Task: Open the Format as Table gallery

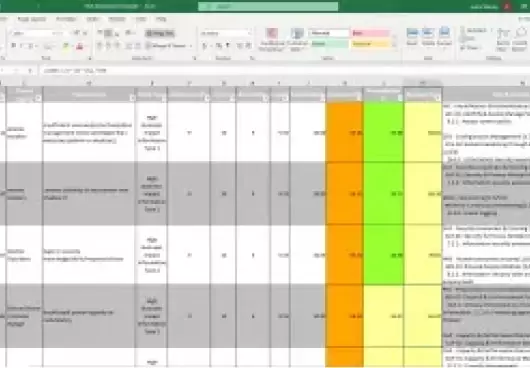Action: (x=297, y=39)
